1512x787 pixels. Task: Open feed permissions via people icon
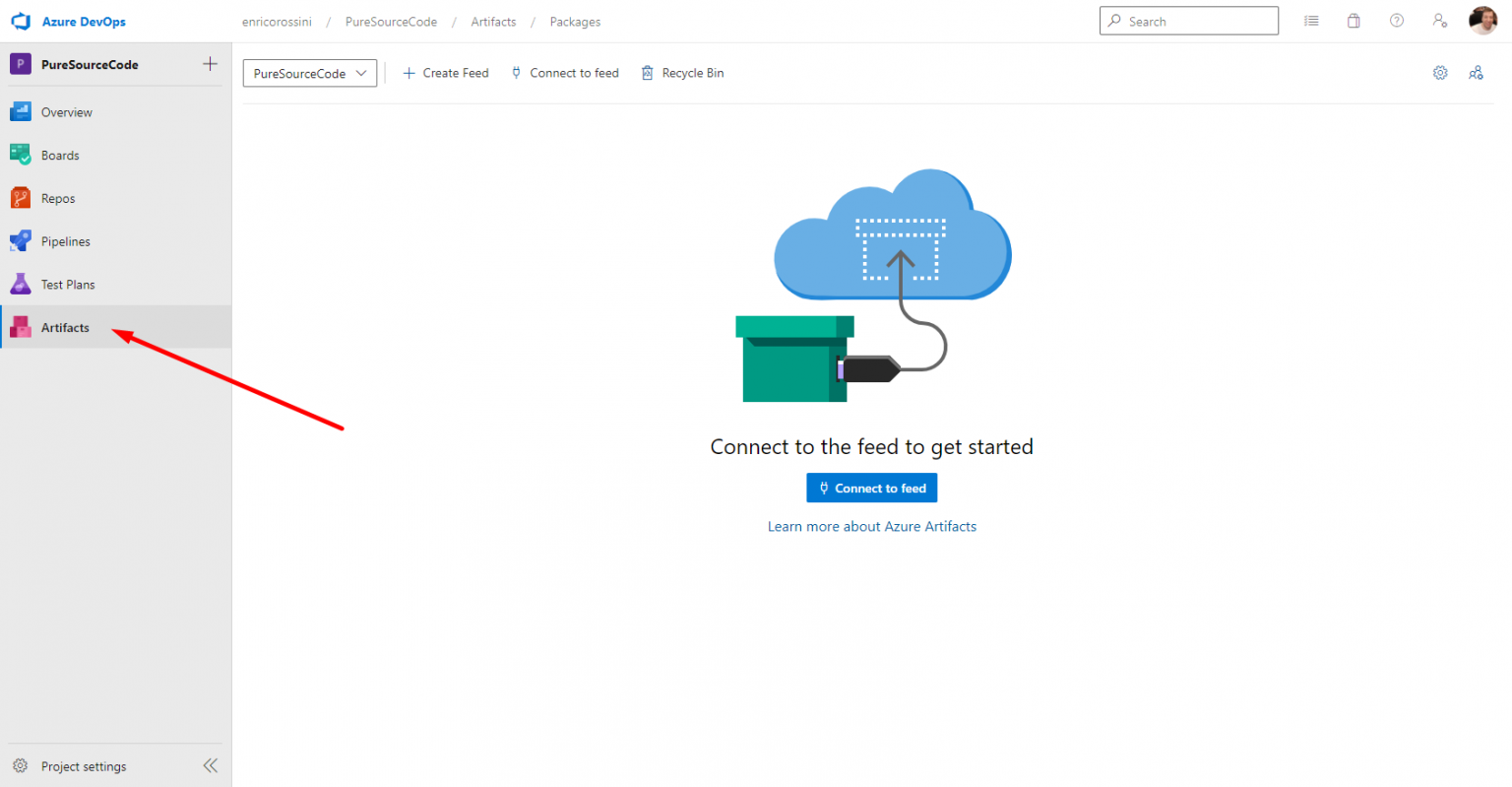1476,72
